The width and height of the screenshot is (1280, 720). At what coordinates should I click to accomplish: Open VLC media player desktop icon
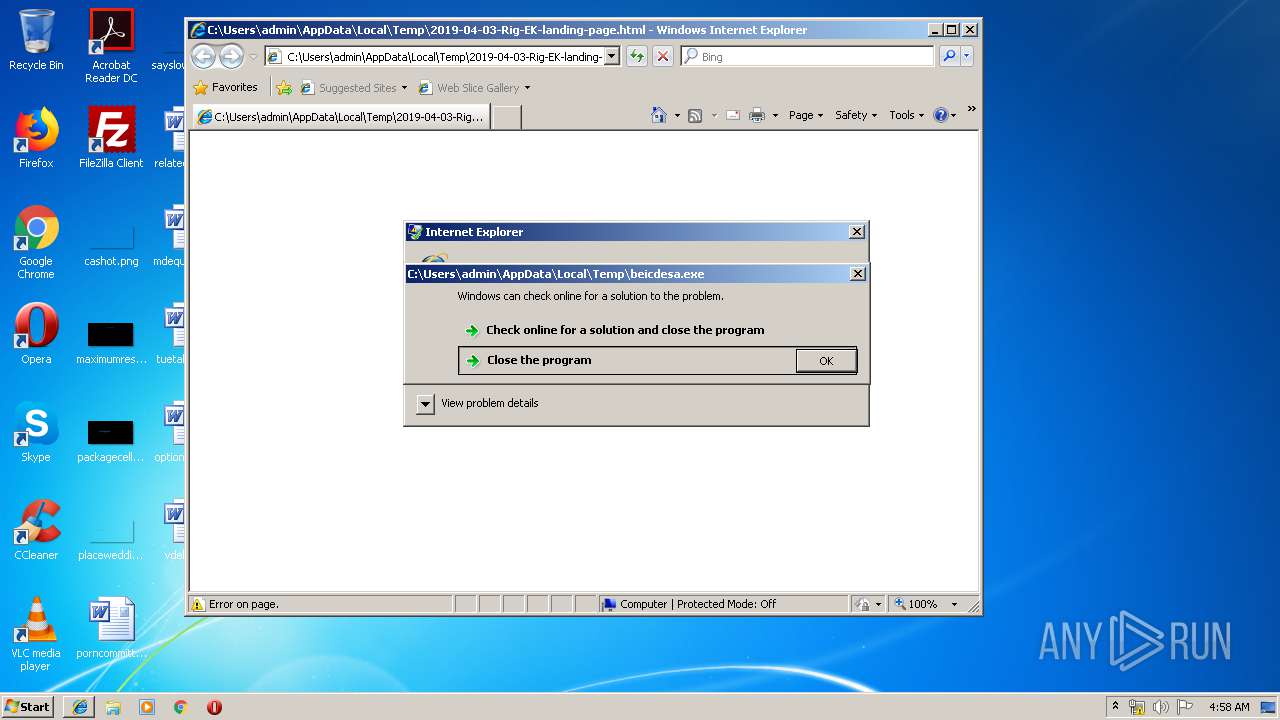click(36, 634)
